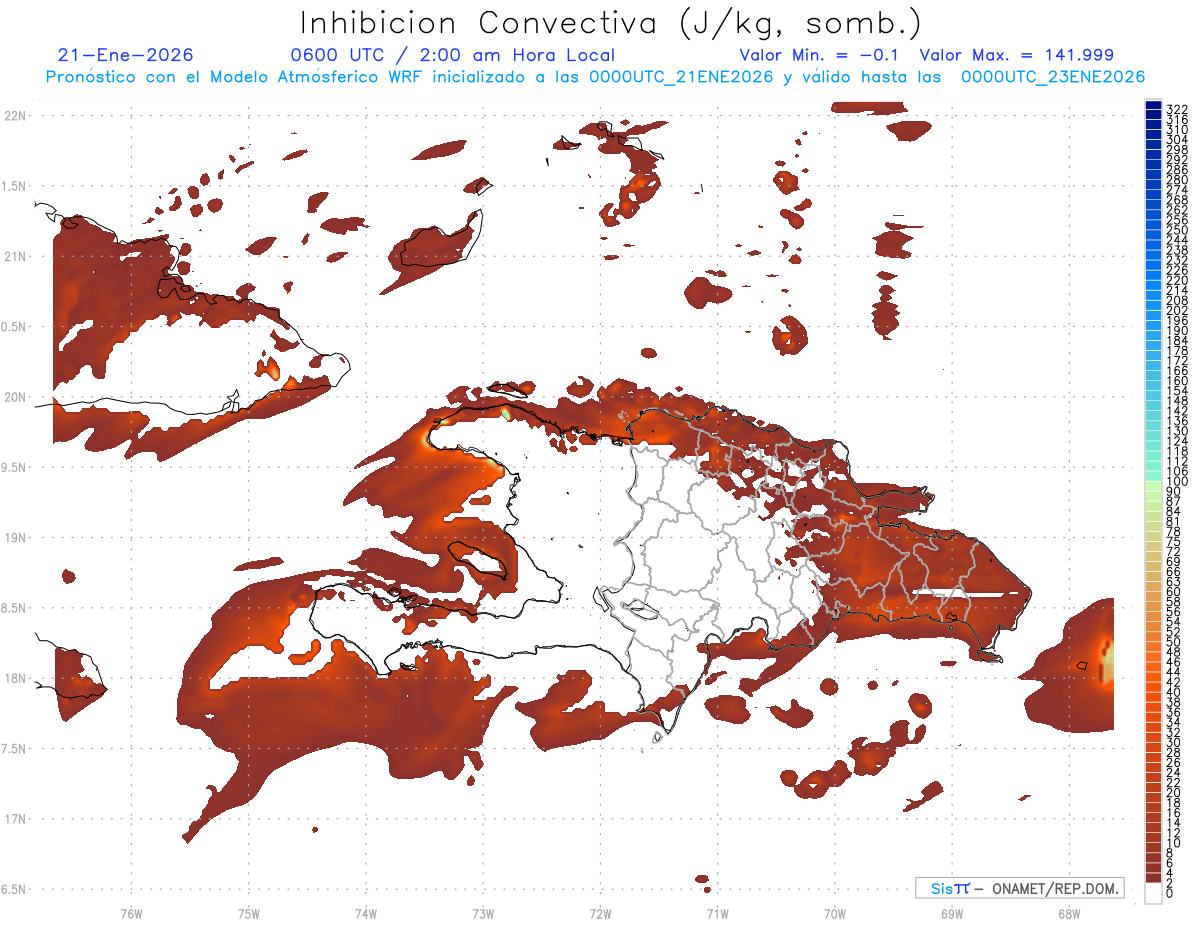1200x927 pixels.
Task: Click the '0.5N' latitude label
Action: click(13, 327)
